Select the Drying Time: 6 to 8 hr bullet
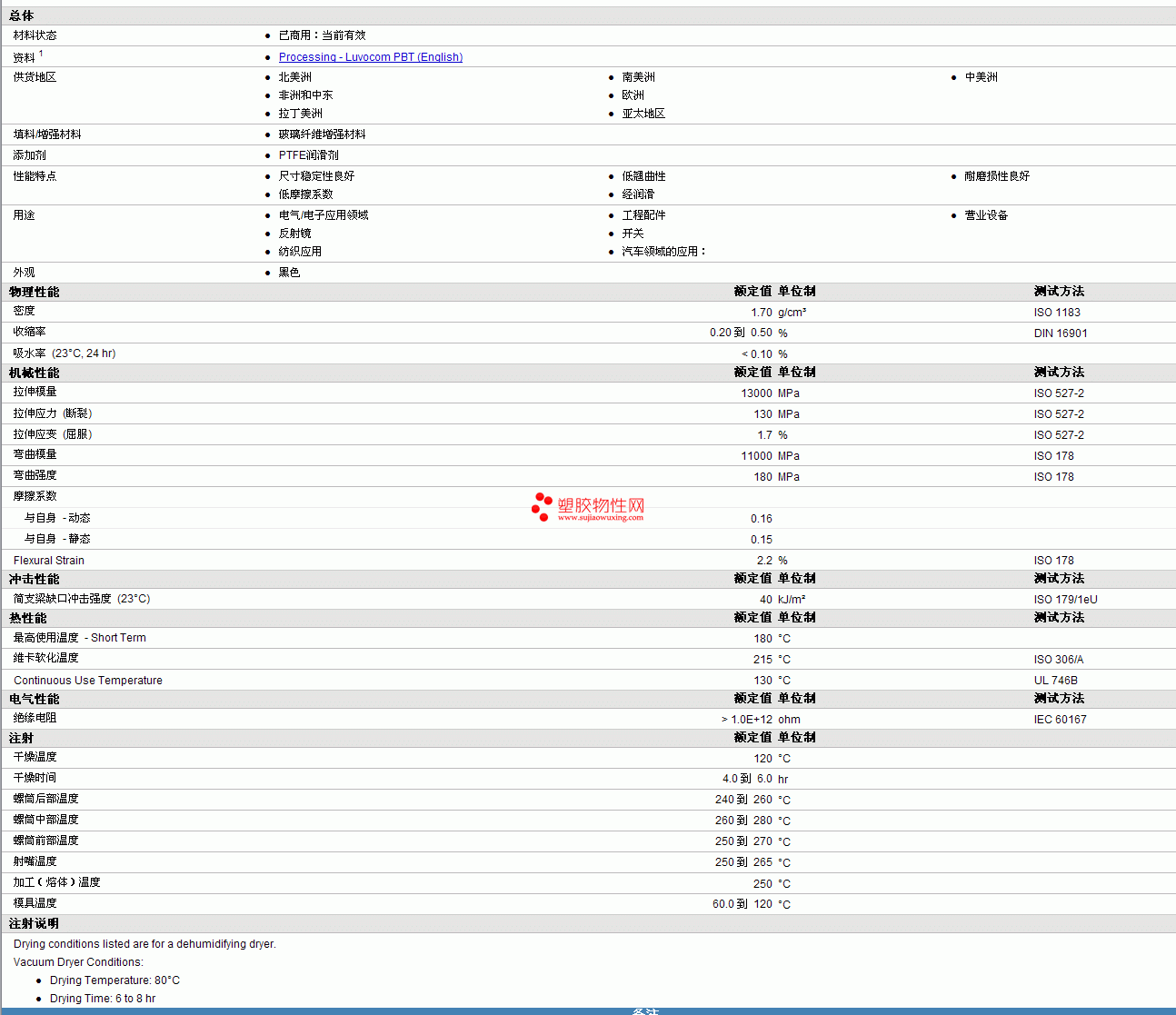The height and width of the screenshot is (1015, 1176). [103, 999]
